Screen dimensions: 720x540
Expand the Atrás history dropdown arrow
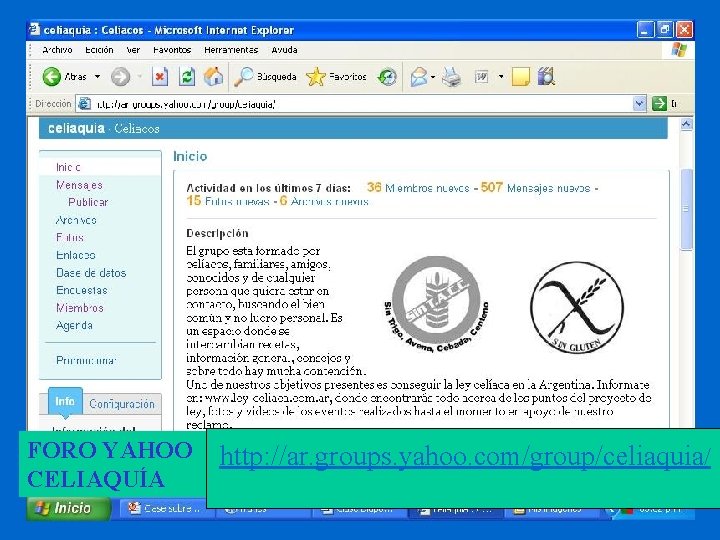(97, 77)
